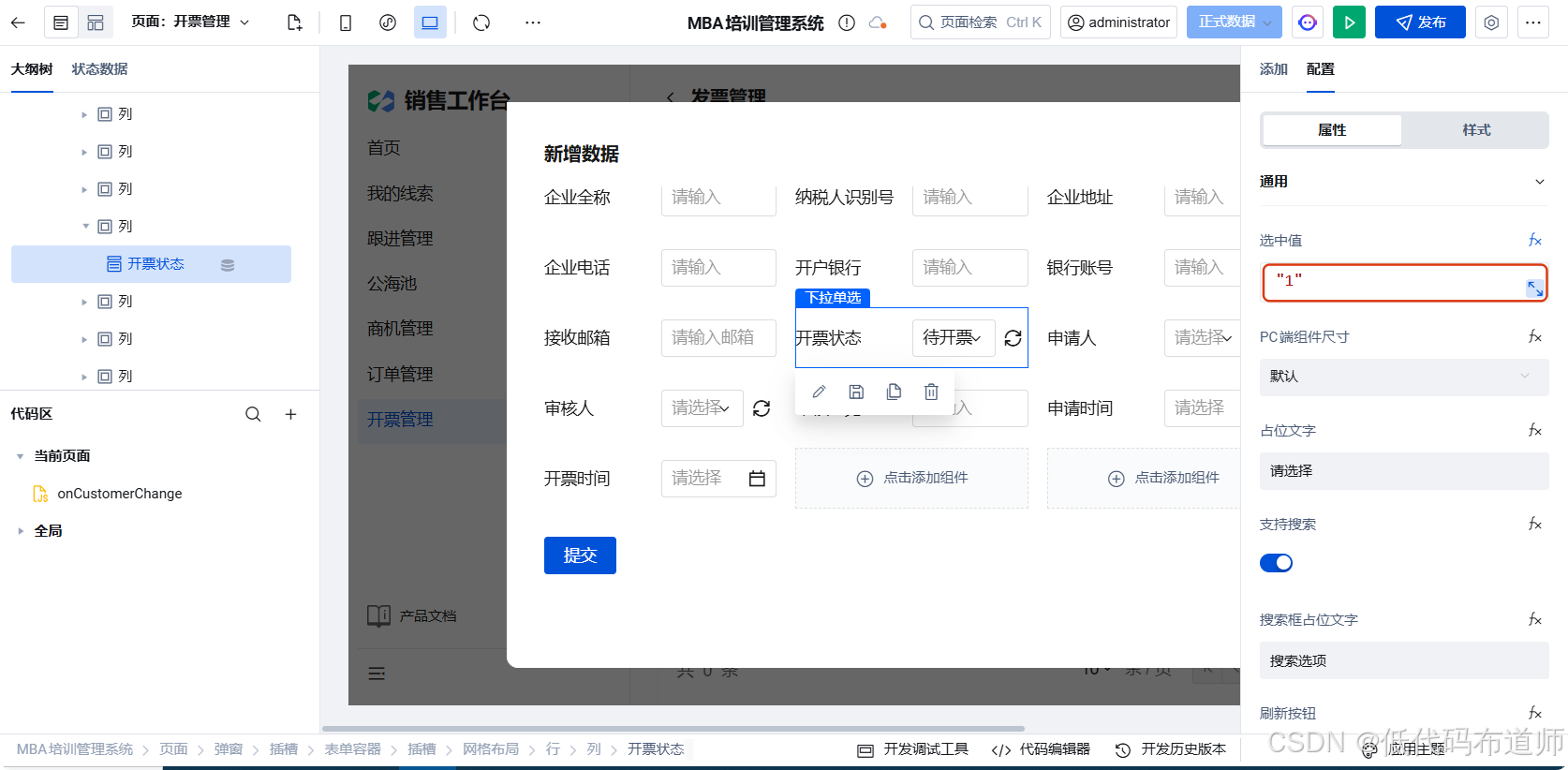
Task: Open the 审核人 select dropdown
Action: point(702,408)
